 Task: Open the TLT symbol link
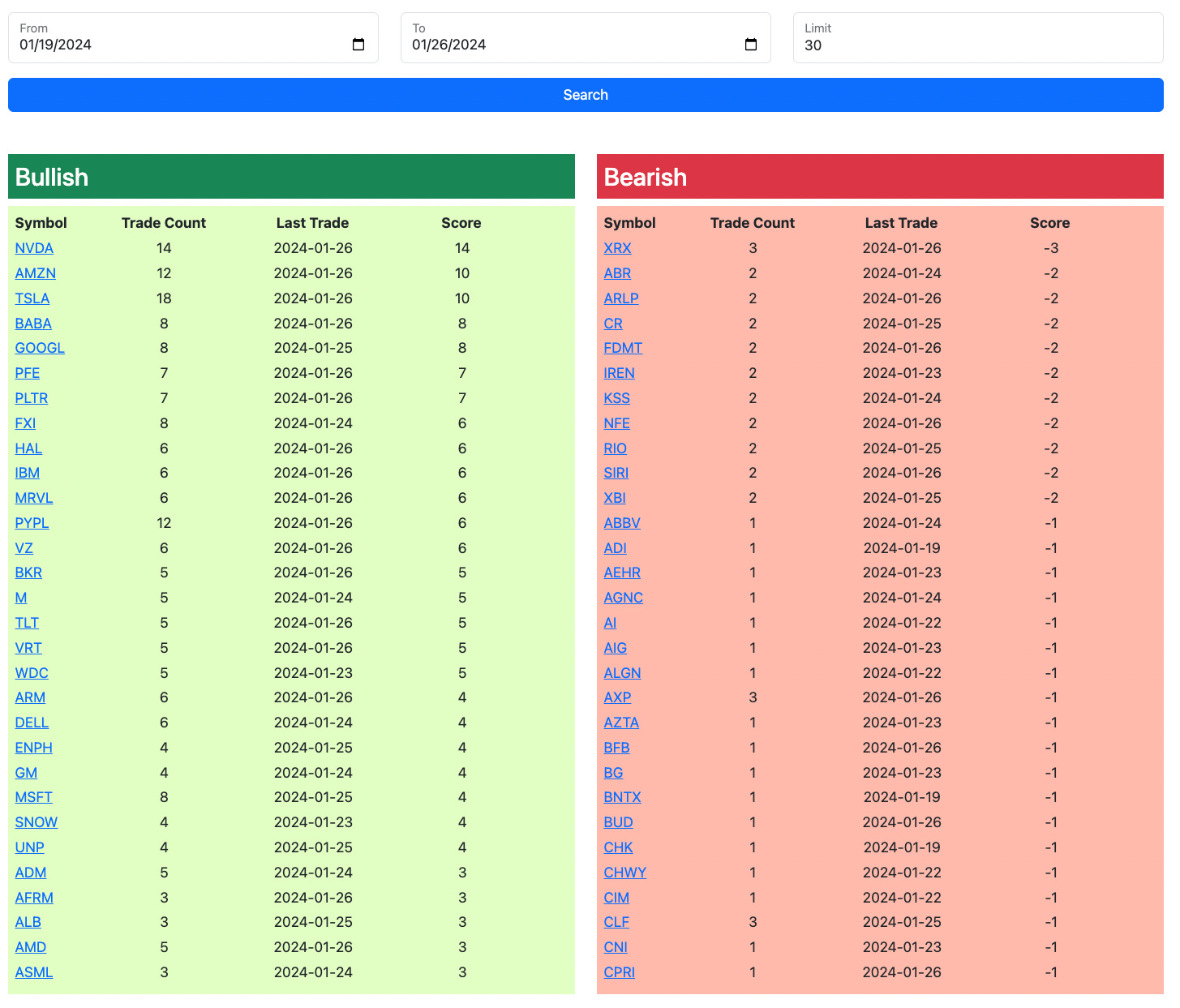point(27,623)
